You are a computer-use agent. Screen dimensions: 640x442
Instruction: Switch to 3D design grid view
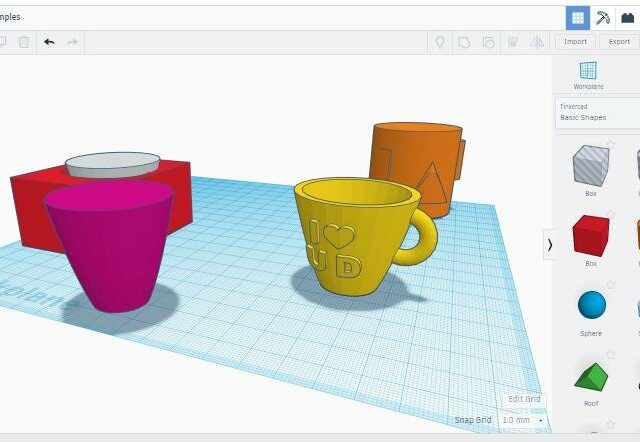point(577,17)
